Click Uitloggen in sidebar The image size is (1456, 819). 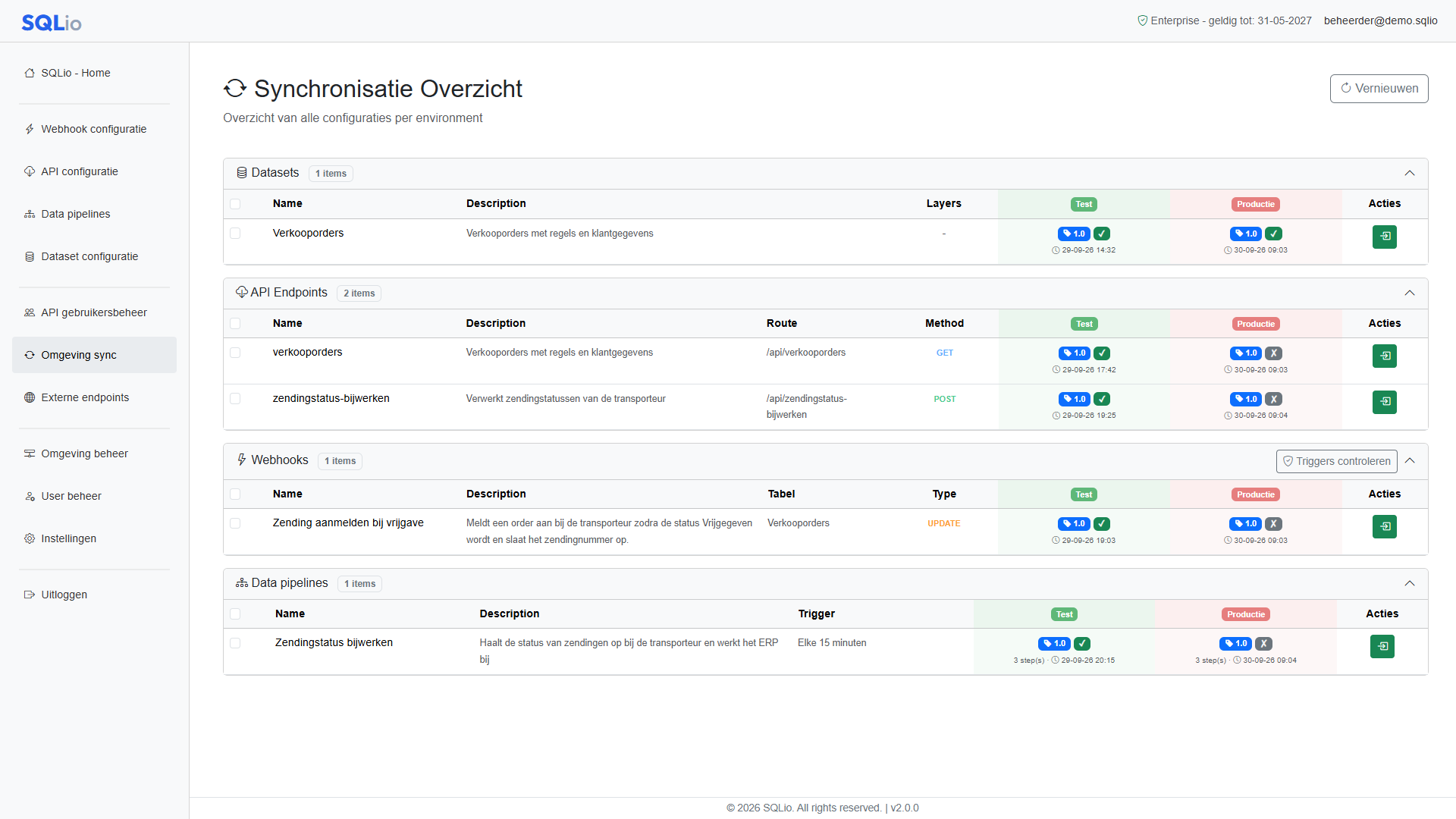pyautogui.click(x=94, y=595)
